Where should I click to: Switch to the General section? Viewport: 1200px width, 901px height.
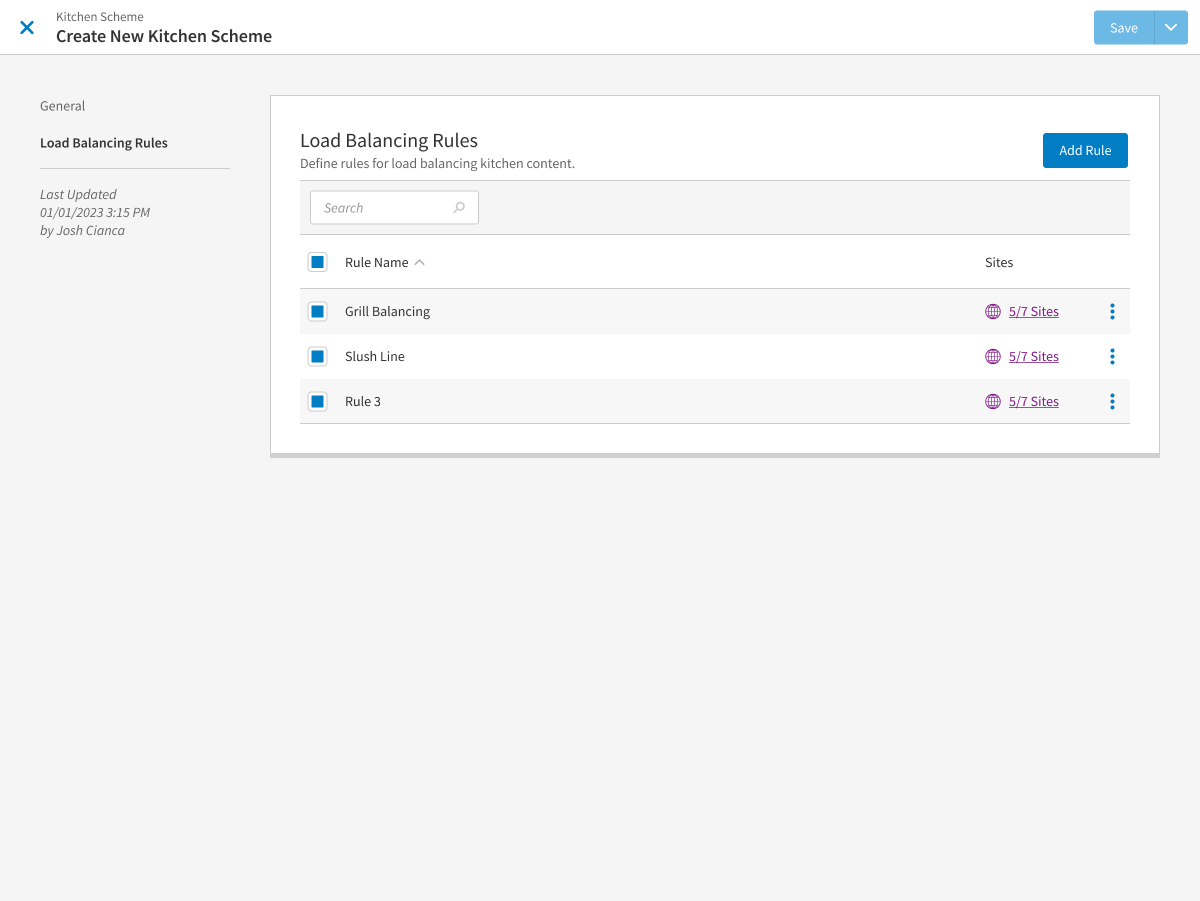pyautogui.click(x=63, y=106)
